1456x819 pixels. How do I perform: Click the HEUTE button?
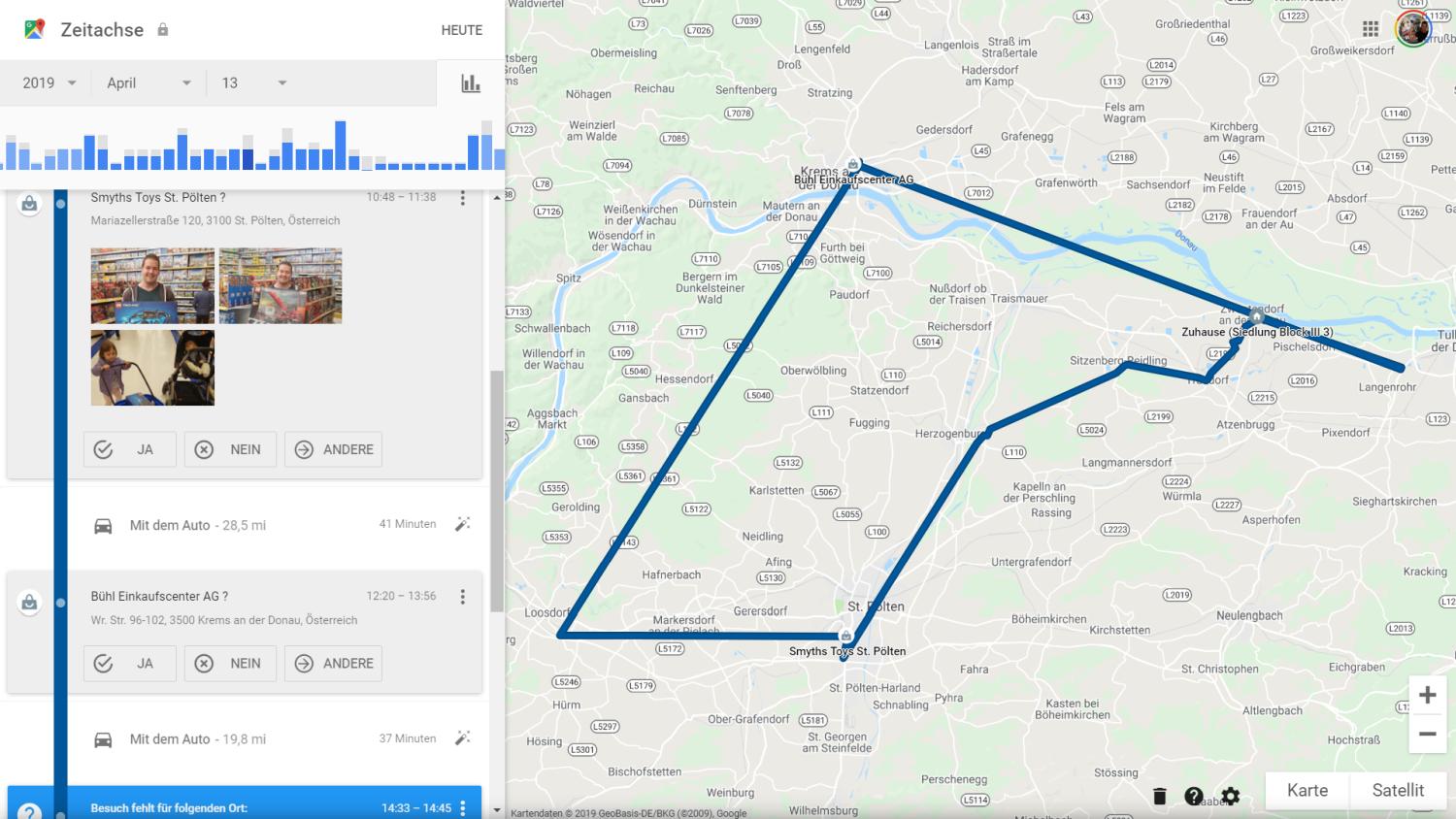pos(461,30)
